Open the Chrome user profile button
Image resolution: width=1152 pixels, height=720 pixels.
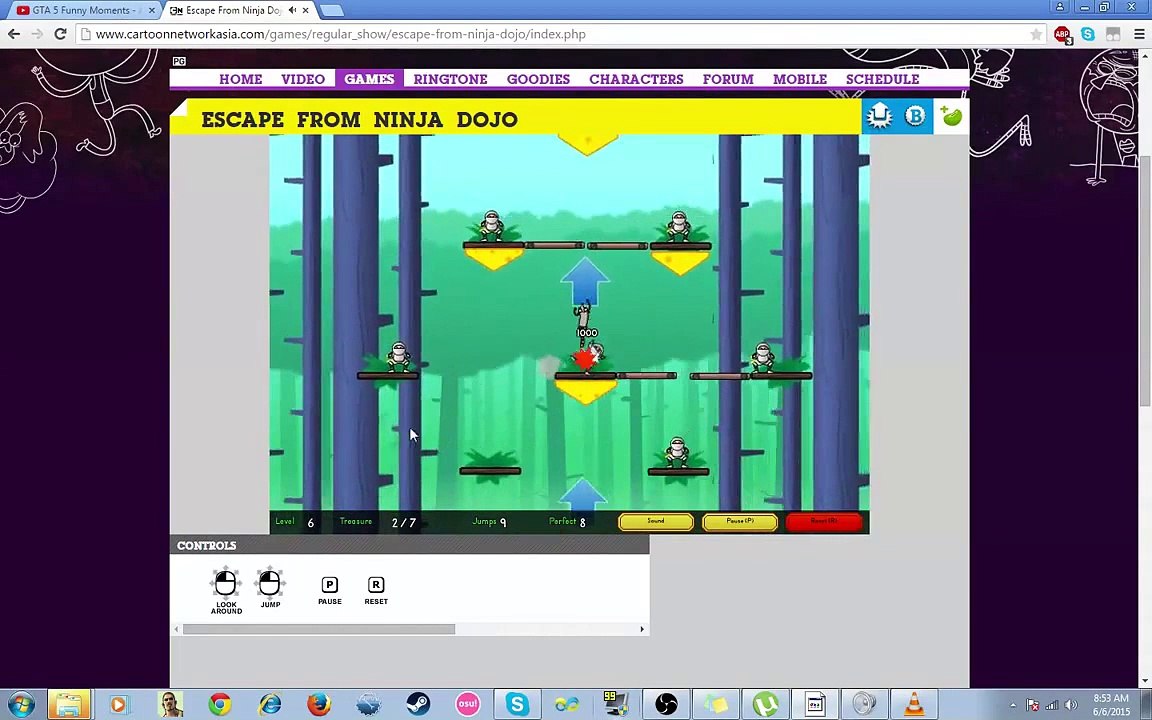1059,7
